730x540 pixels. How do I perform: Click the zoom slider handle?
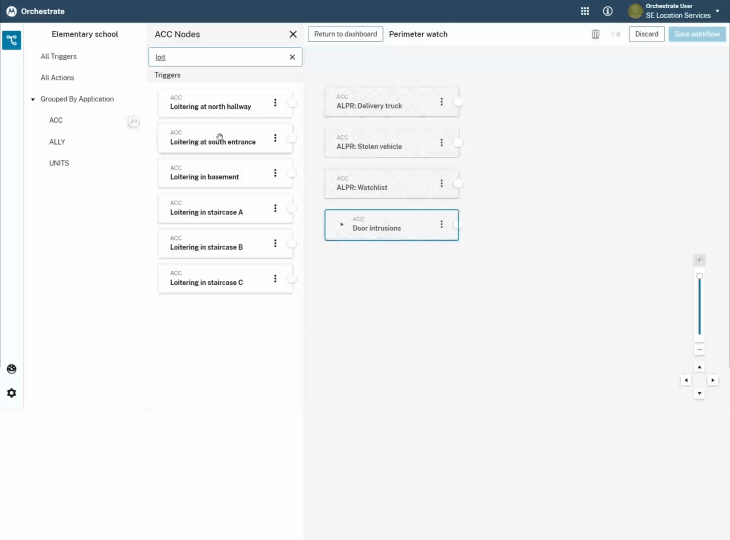pos(699,276)
